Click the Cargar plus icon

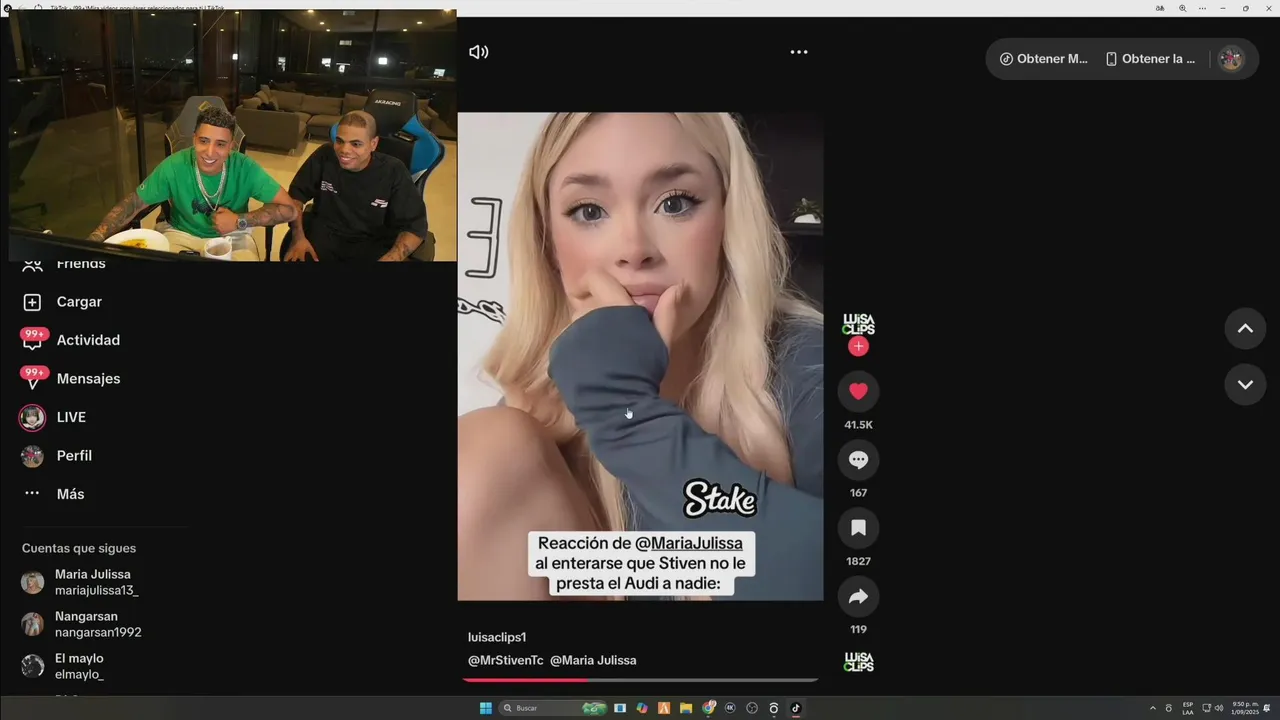[x=32, y=302]
